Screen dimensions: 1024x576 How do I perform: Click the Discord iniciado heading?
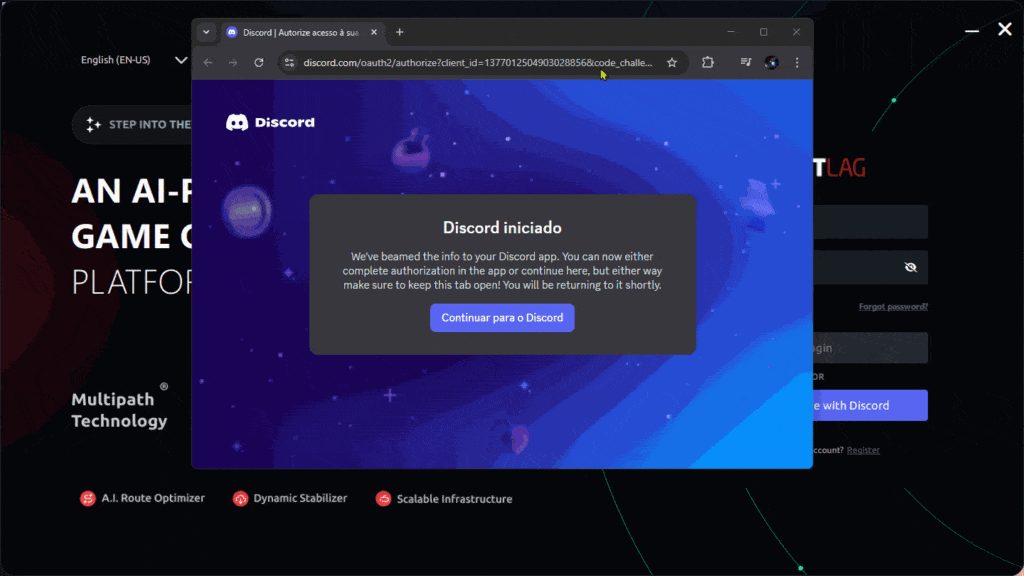[x=502, y=228]
